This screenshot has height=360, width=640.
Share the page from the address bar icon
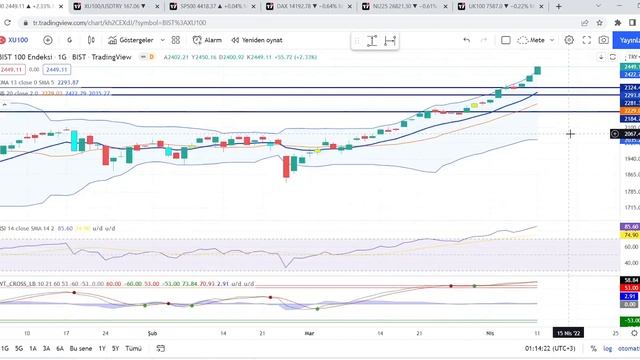click(x=584, y=23)
